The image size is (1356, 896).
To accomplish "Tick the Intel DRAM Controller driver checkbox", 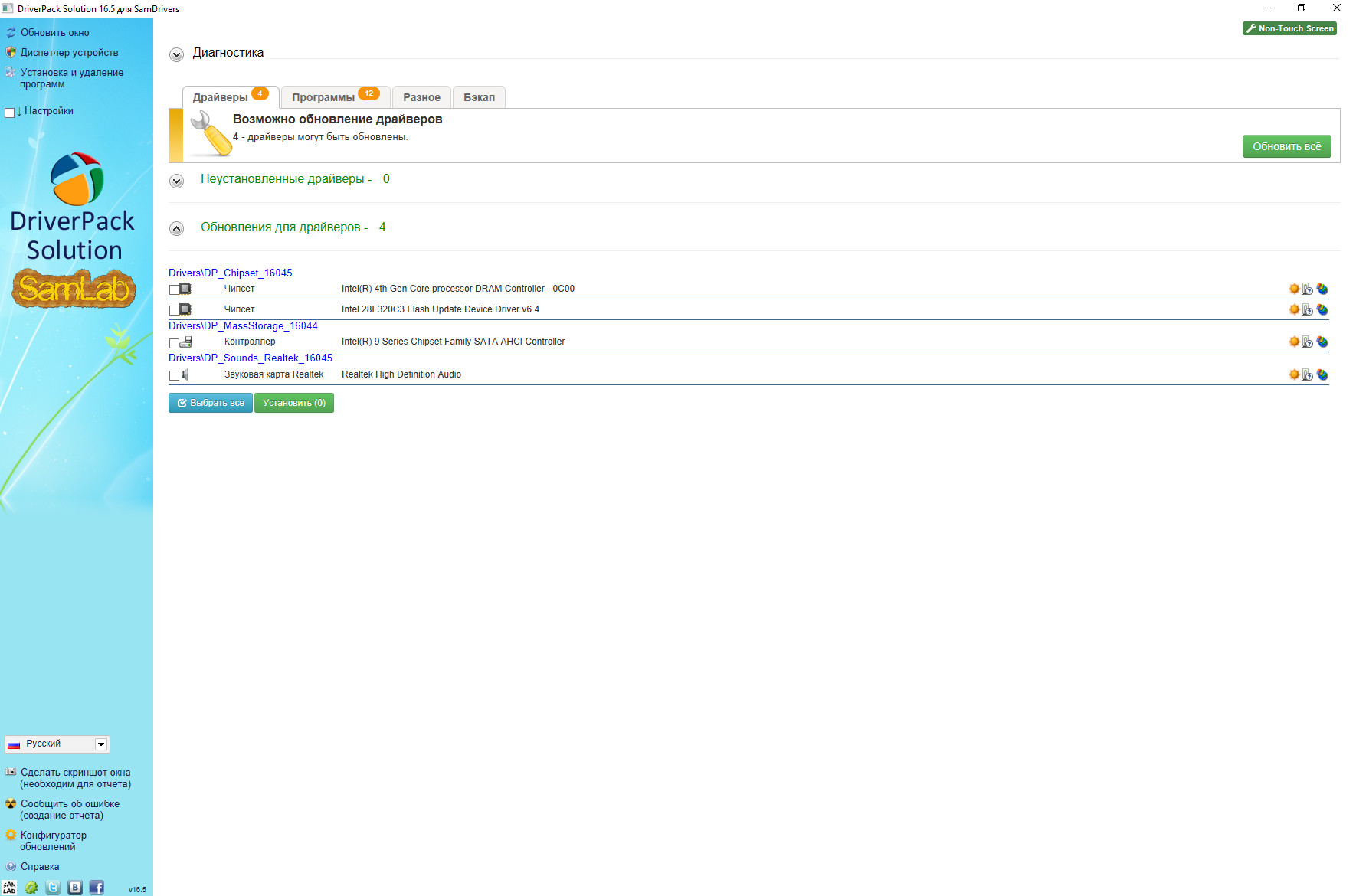I will coord(174,289).
